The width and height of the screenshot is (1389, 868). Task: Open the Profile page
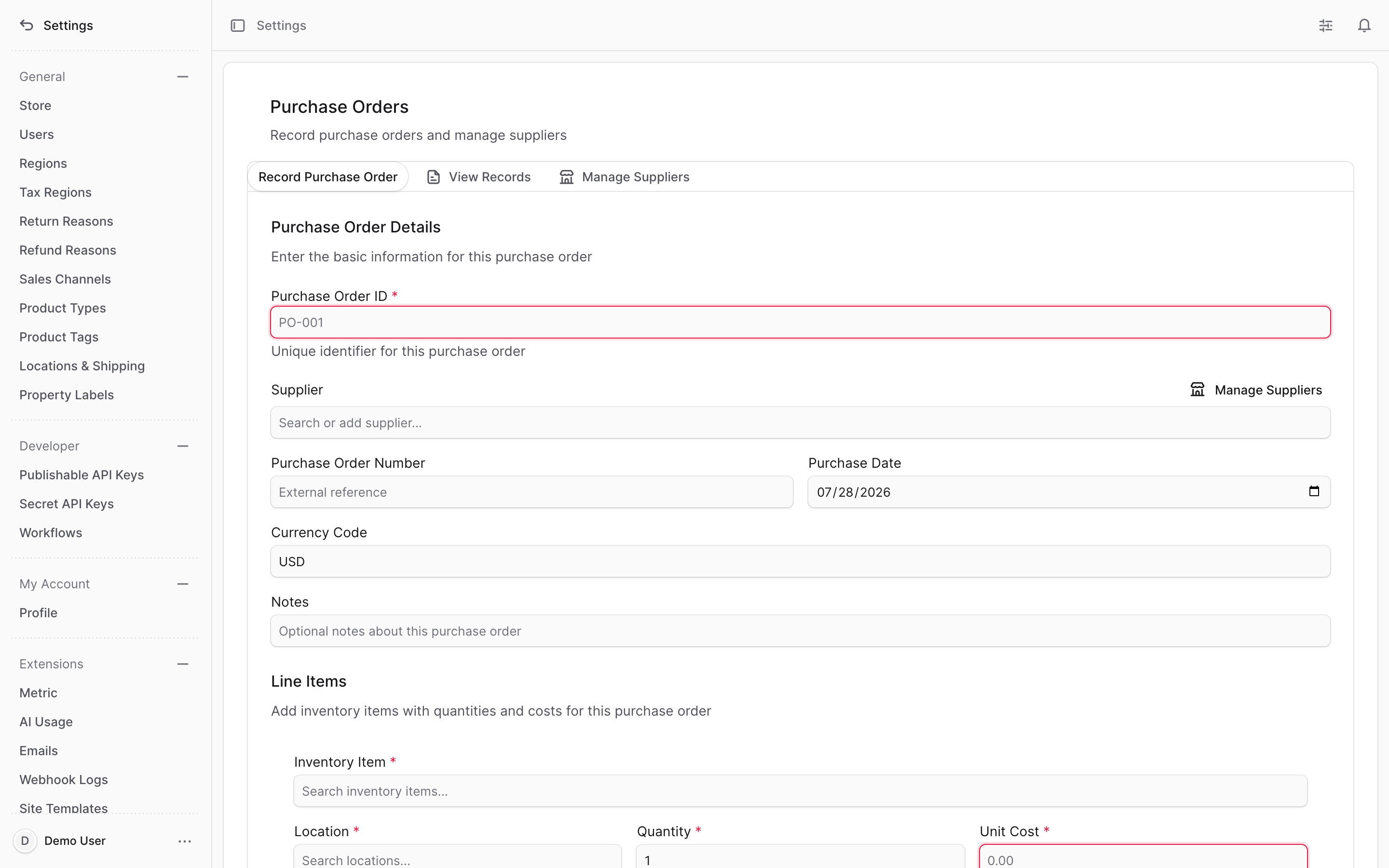[39, 613]
